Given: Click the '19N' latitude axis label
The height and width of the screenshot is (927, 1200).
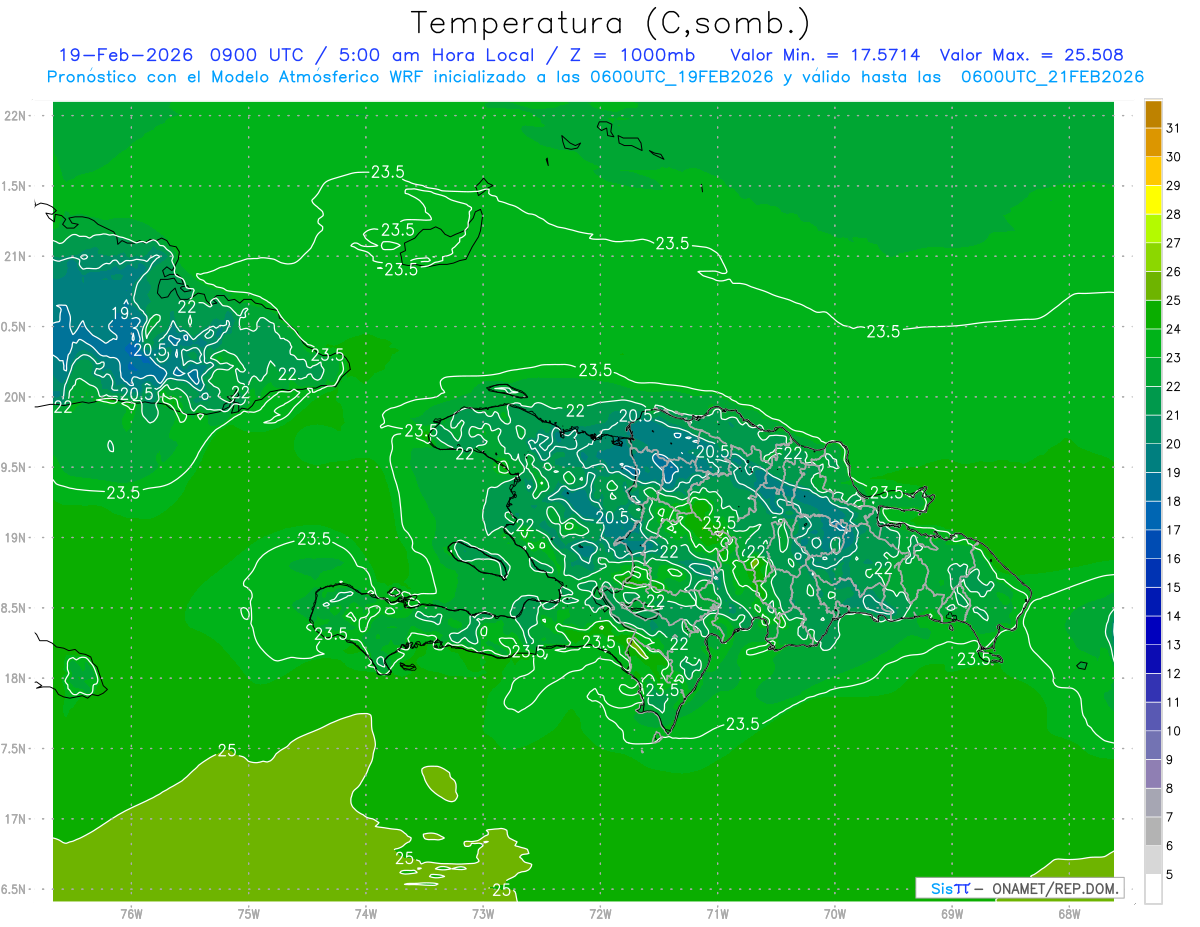Looking at the screenshot, I should (16, 538).
